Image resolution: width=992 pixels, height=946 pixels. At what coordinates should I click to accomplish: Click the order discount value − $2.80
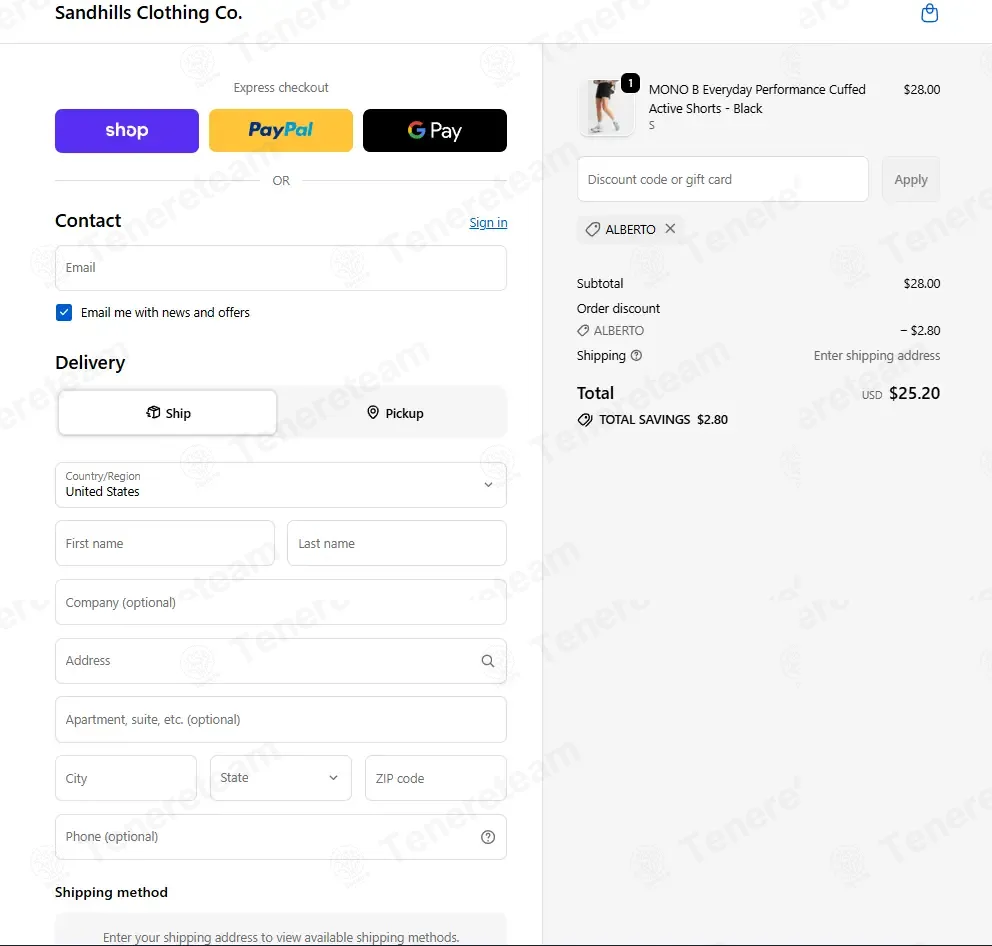coord(920,331)
